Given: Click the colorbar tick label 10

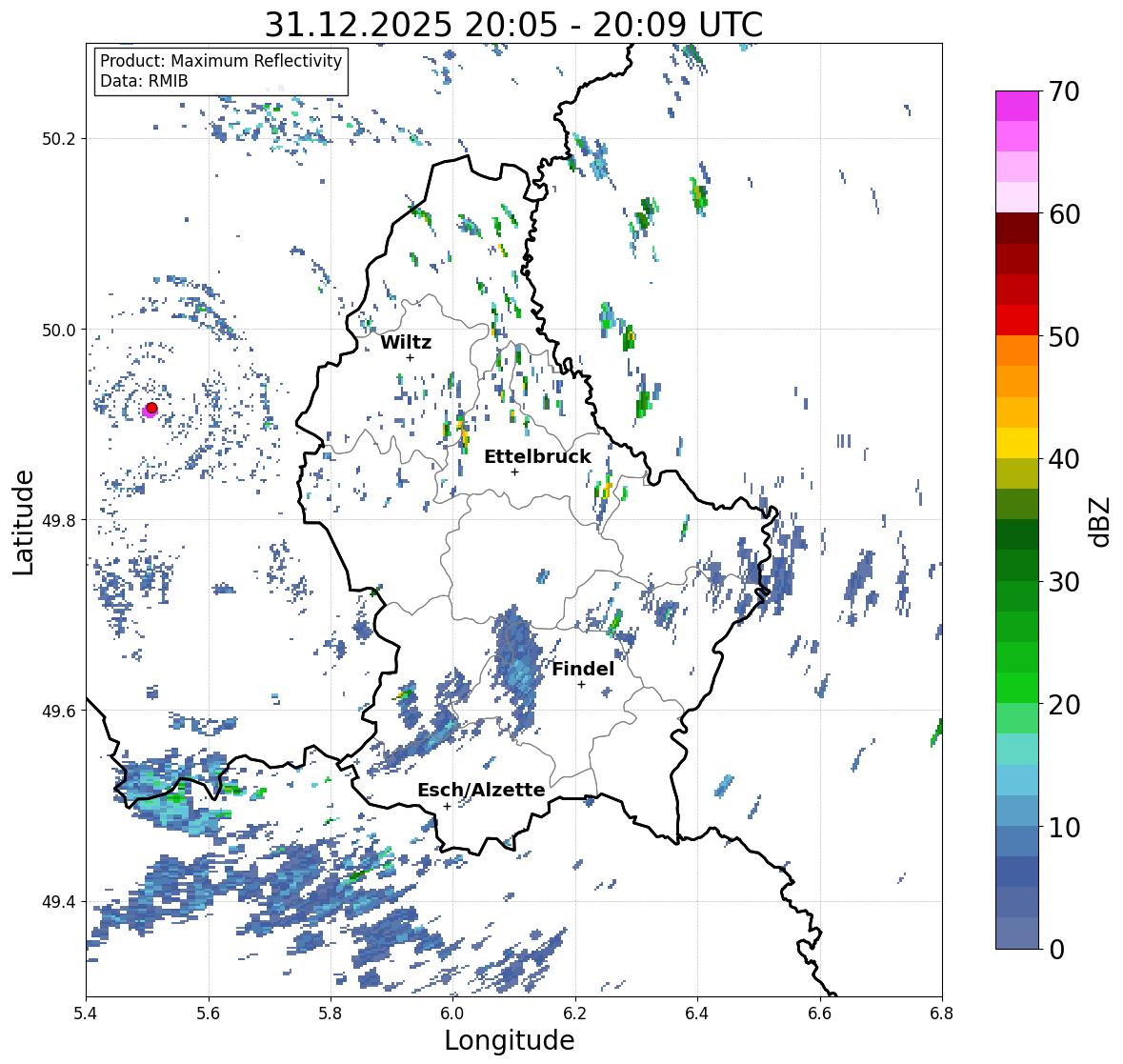Looking at the screenshot, I should tap(1064, 827).
